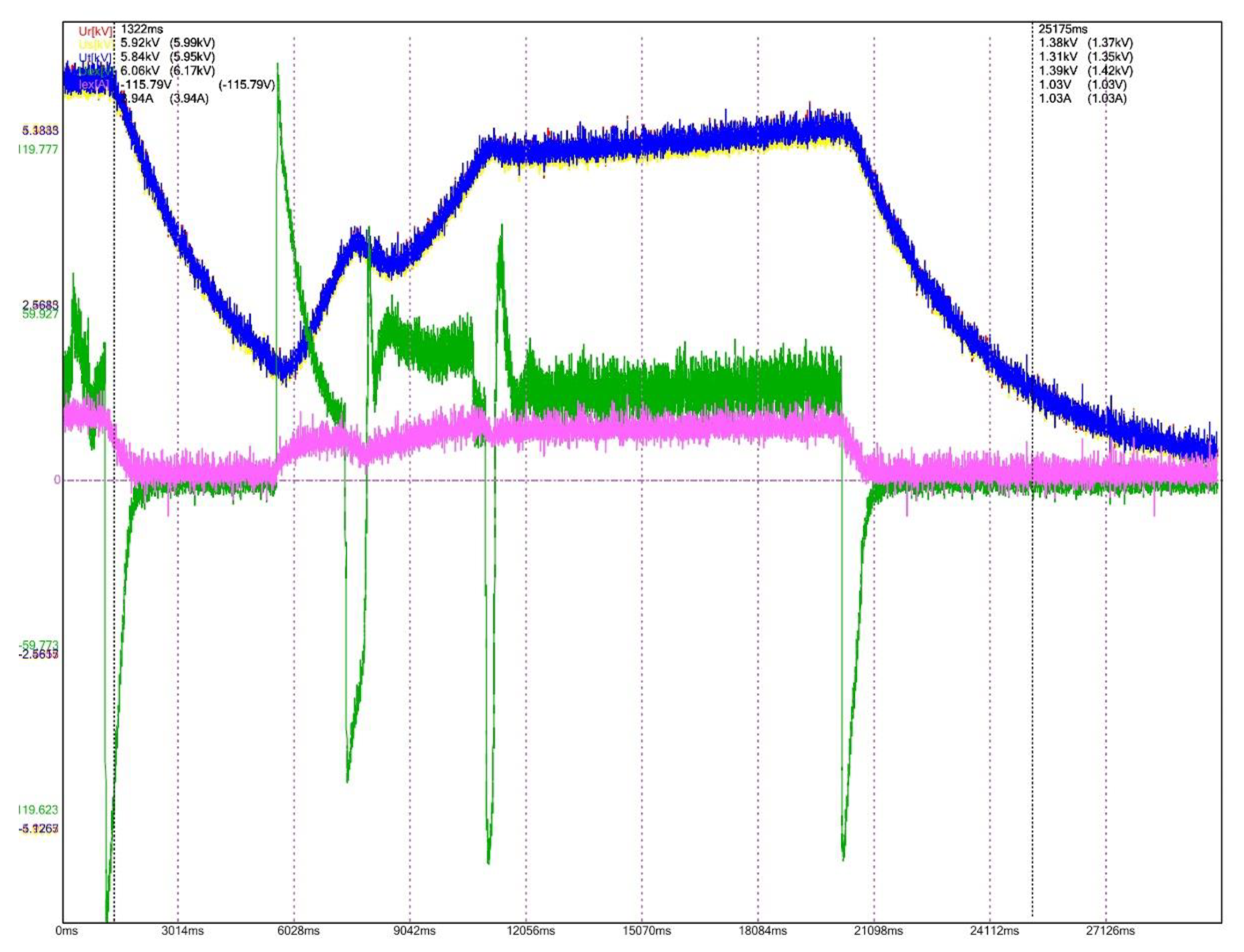The height and width of the screenshot is (952, 1244).
Task: Click the 12056ms time axis label
Action: pyautogui.click(x=531, y=931)
